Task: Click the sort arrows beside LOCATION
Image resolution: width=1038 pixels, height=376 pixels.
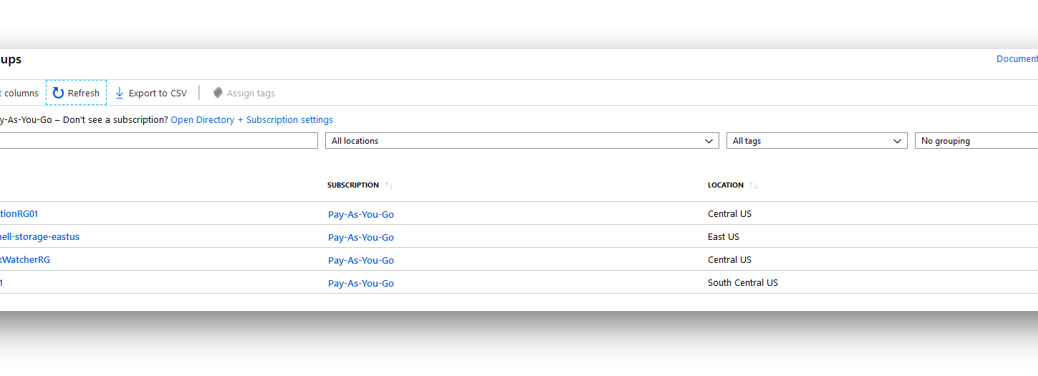Action: click(754, 185)
